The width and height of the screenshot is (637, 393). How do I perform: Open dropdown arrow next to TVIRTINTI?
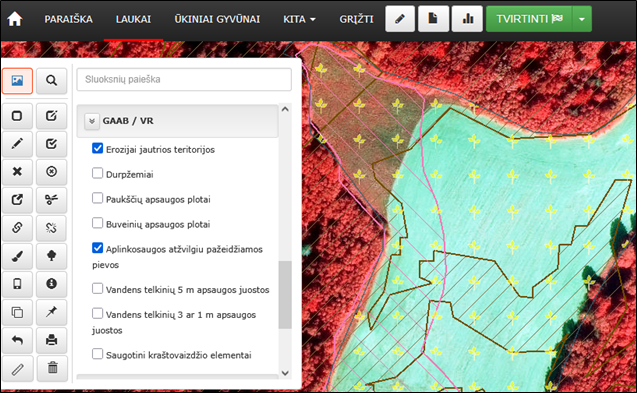click(x=582, y=19)
